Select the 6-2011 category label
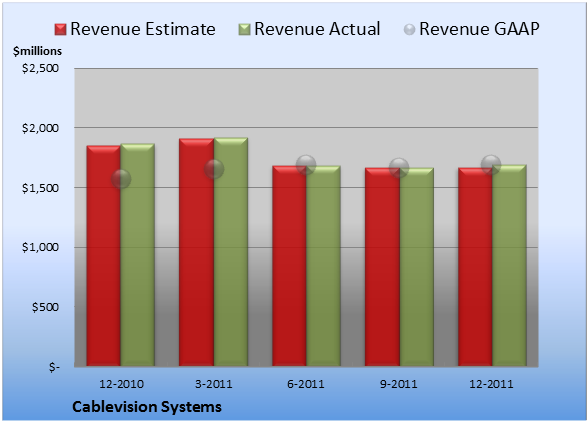The image size is (588, 422). [306, 384]
